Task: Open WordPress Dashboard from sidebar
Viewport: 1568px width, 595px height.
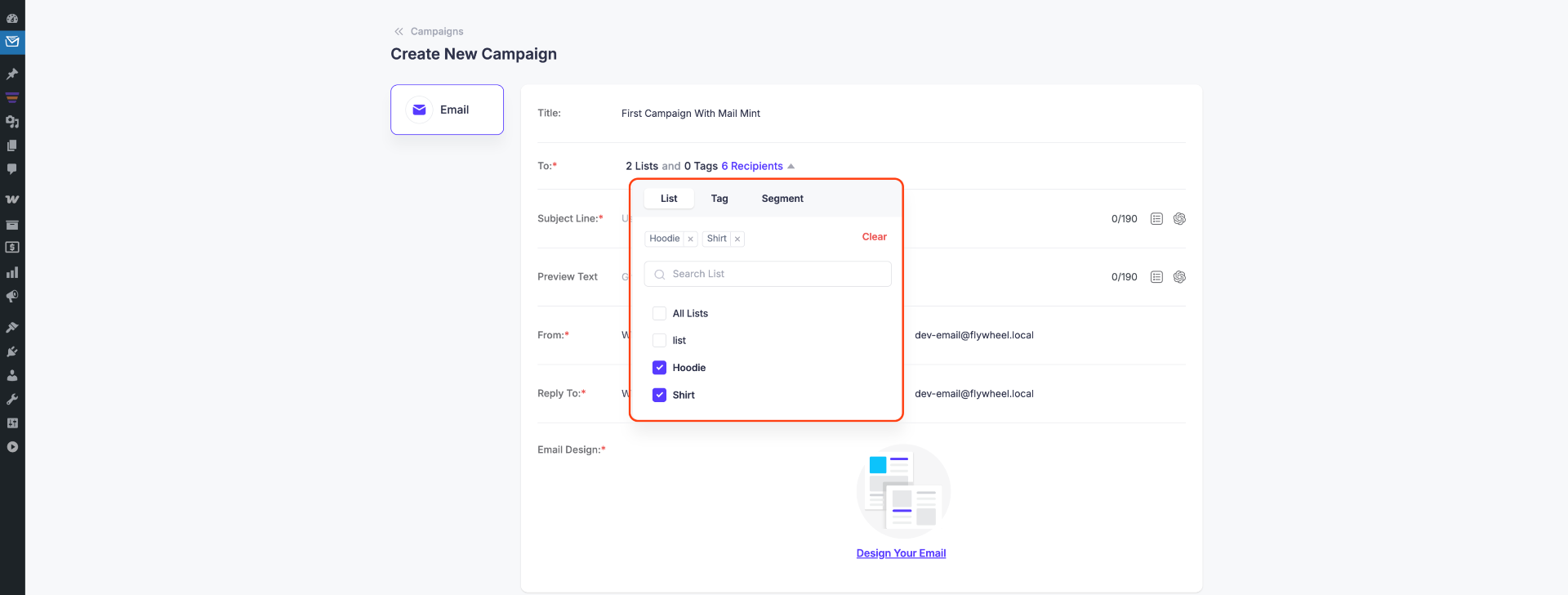Action: pos(12,18)
